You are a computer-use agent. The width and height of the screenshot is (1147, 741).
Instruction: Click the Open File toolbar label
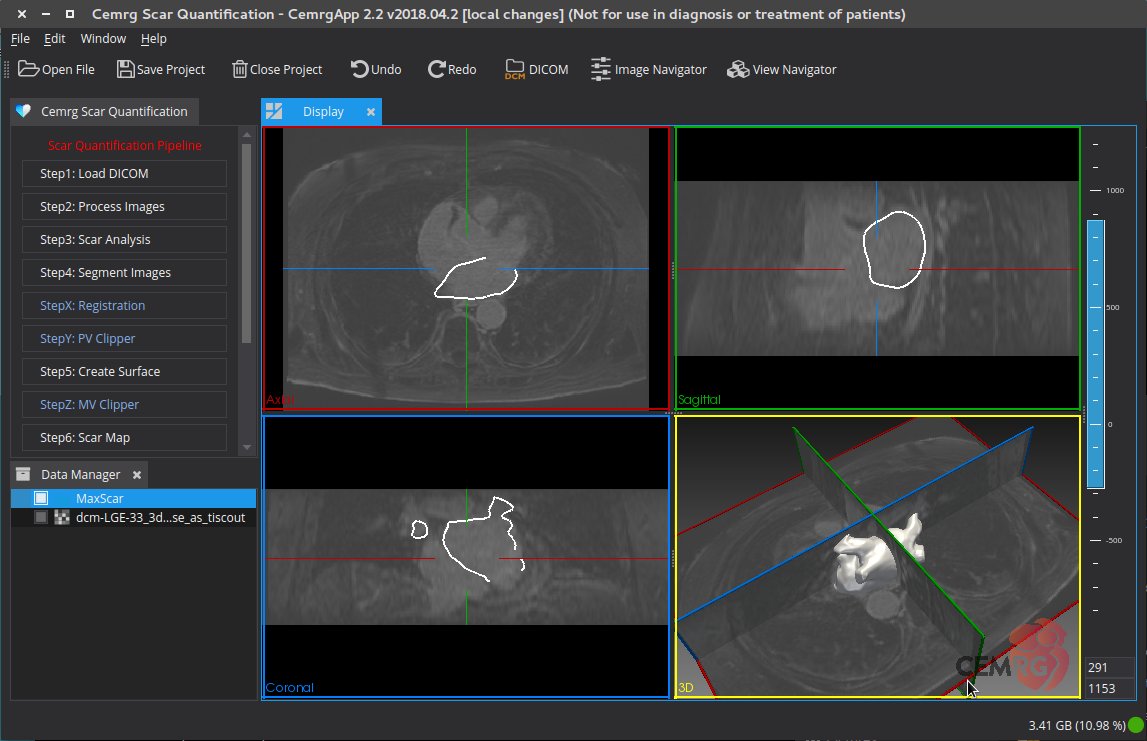68,69
